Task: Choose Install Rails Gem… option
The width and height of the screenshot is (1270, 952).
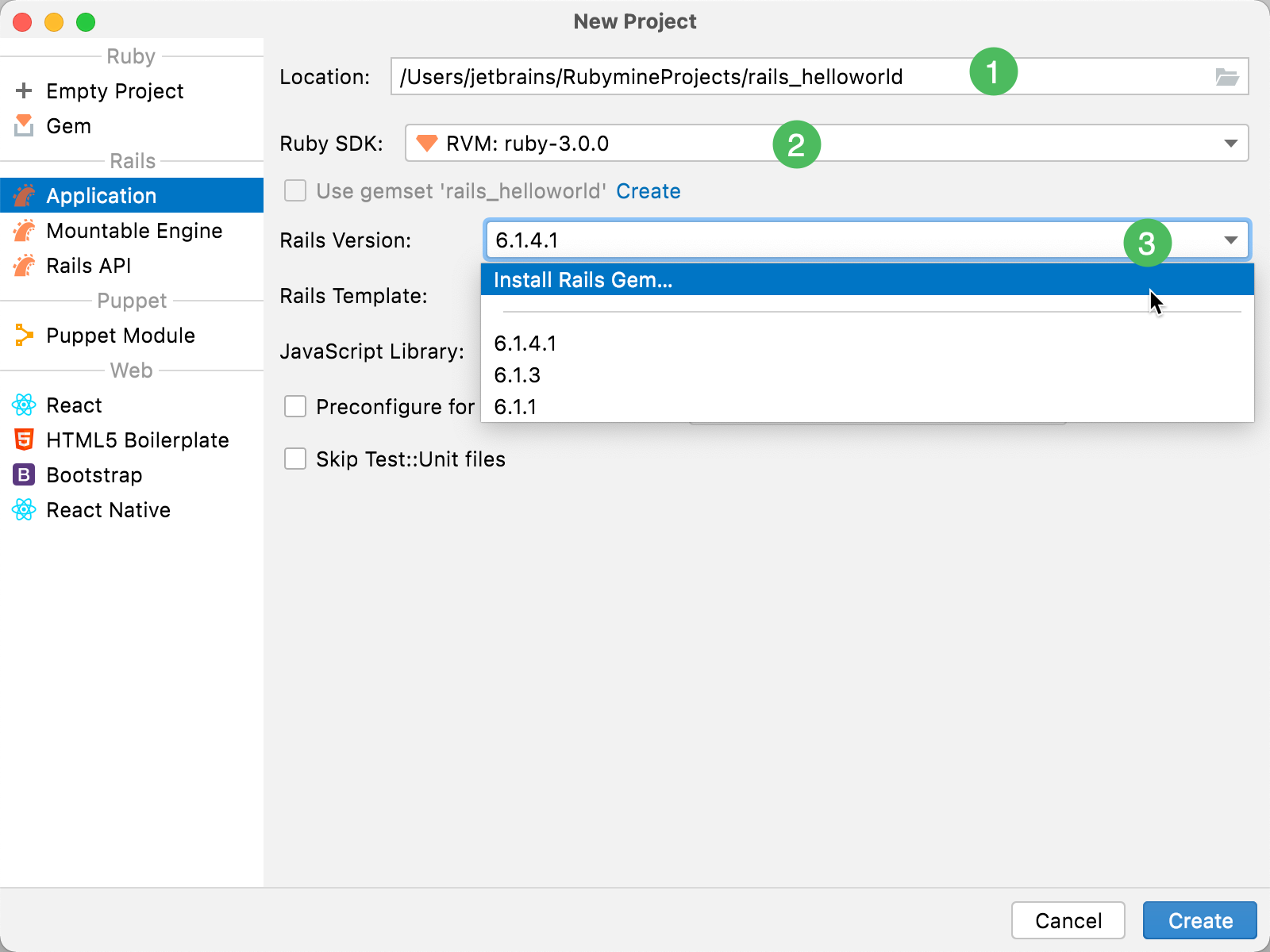Action: (868, 280)
